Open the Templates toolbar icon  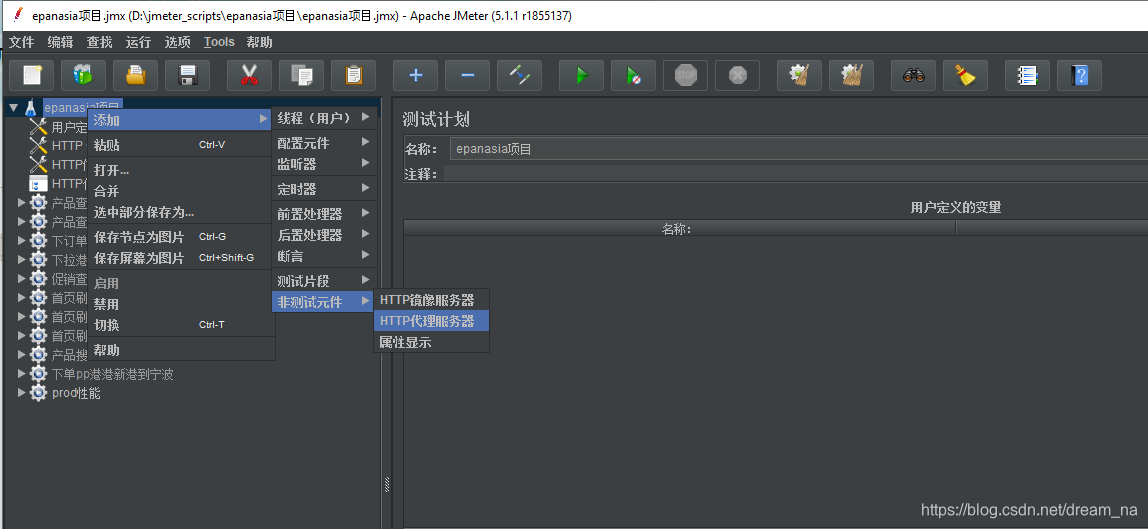coord(83,75)
